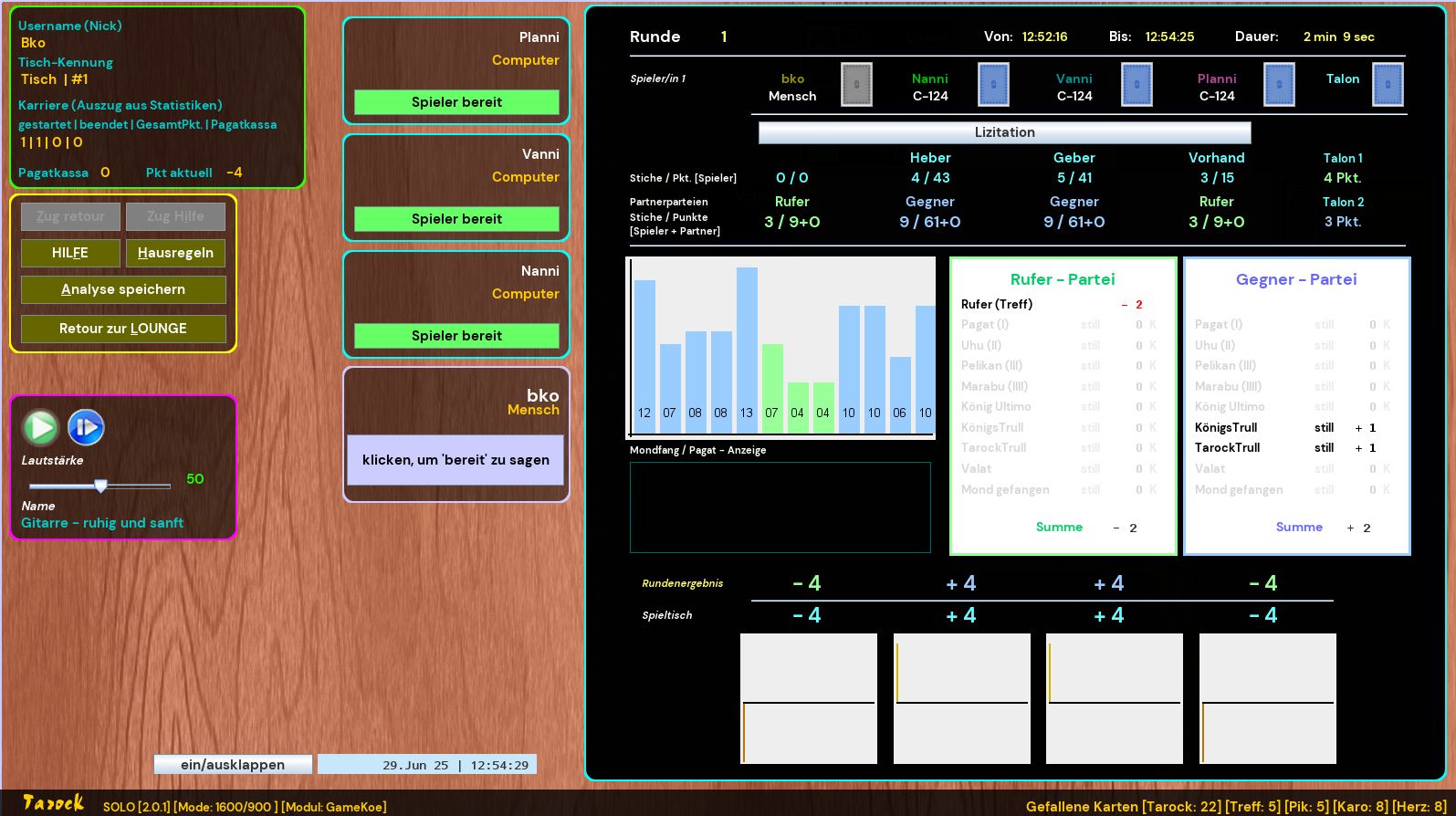Click Planni's Spieler bereit status
1456x816 pixels.
coord(456,102)
